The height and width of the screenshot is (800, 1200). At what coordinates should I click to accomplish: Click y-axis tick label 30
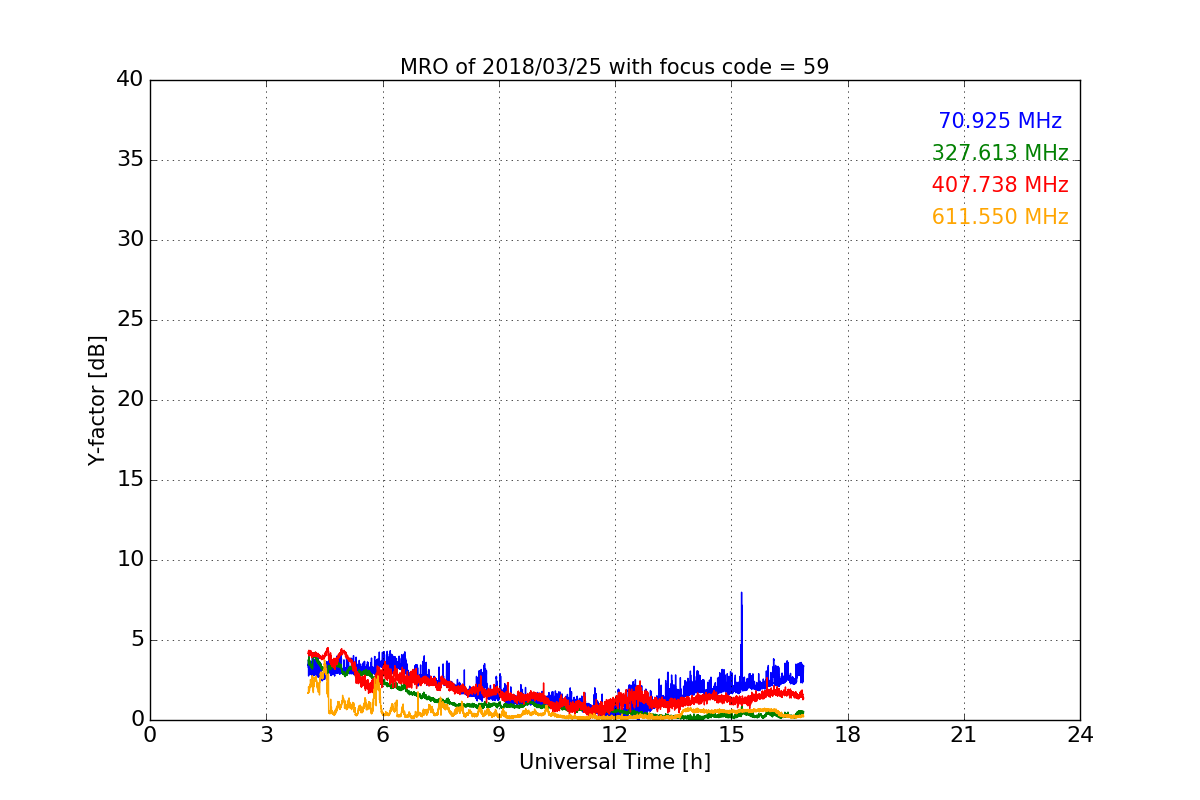pos(130,239)
